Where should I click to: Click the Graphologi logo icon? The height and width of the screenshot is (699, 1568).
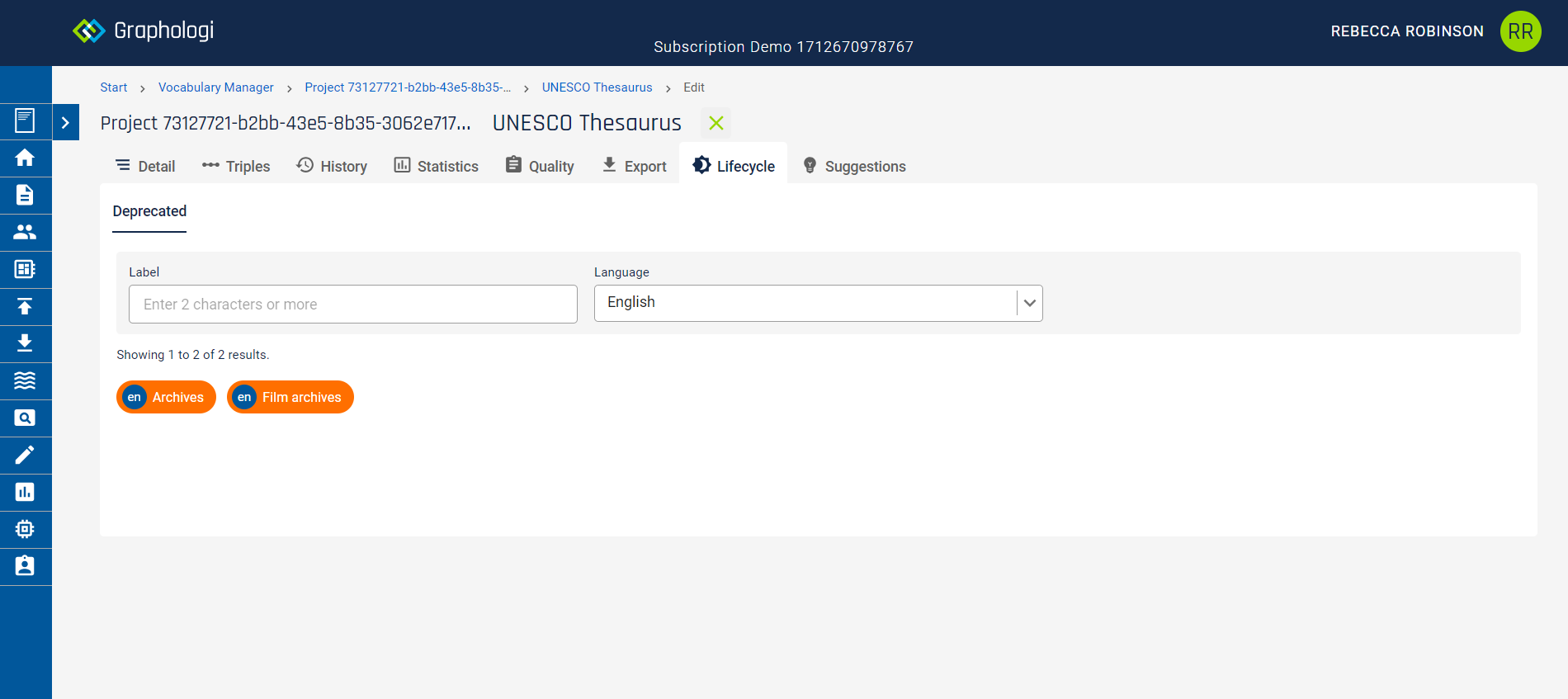tap(88, 31)
